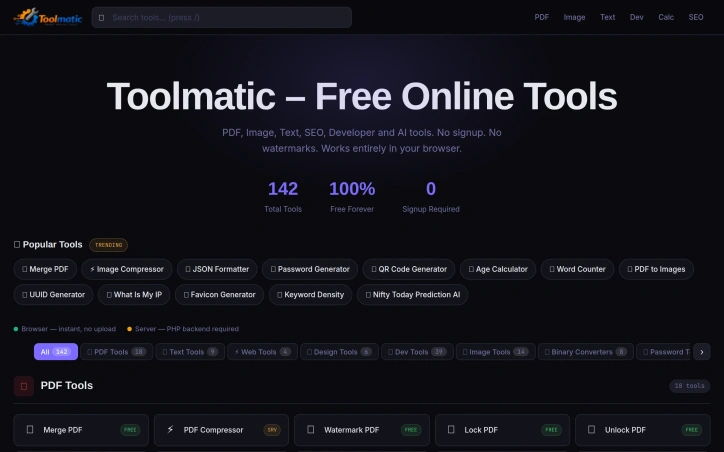Open Merge PDF popular tool chip
Screen dimensions: 724x452
[x=45, y=269]
